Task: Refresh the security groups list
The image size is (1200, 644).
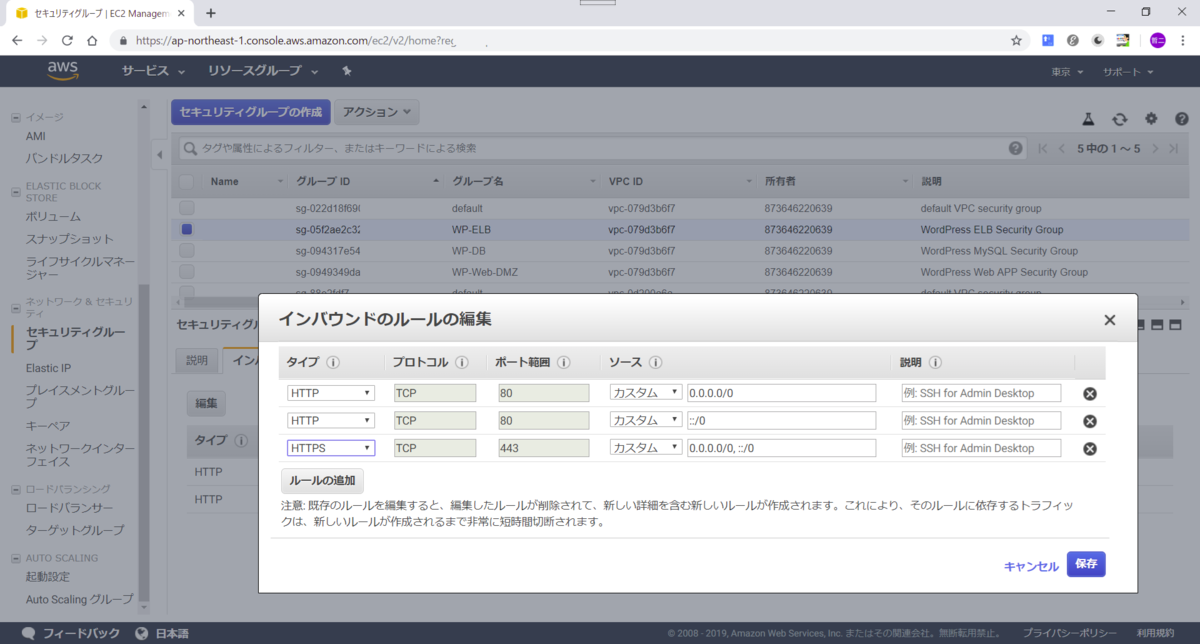Action: 1120,119
